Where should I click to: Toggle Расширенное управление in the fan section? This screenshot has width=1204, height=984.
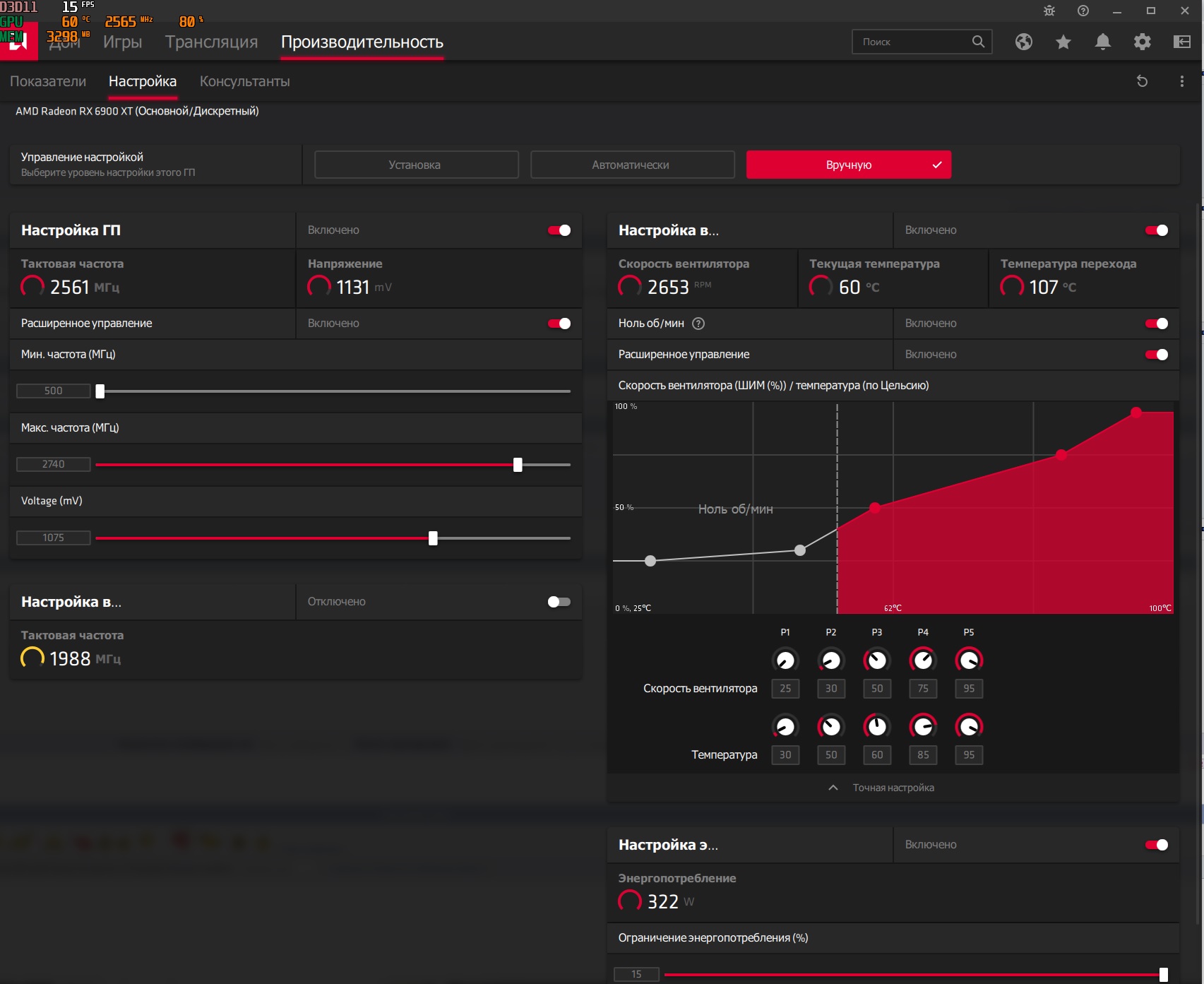point(1157,355)
